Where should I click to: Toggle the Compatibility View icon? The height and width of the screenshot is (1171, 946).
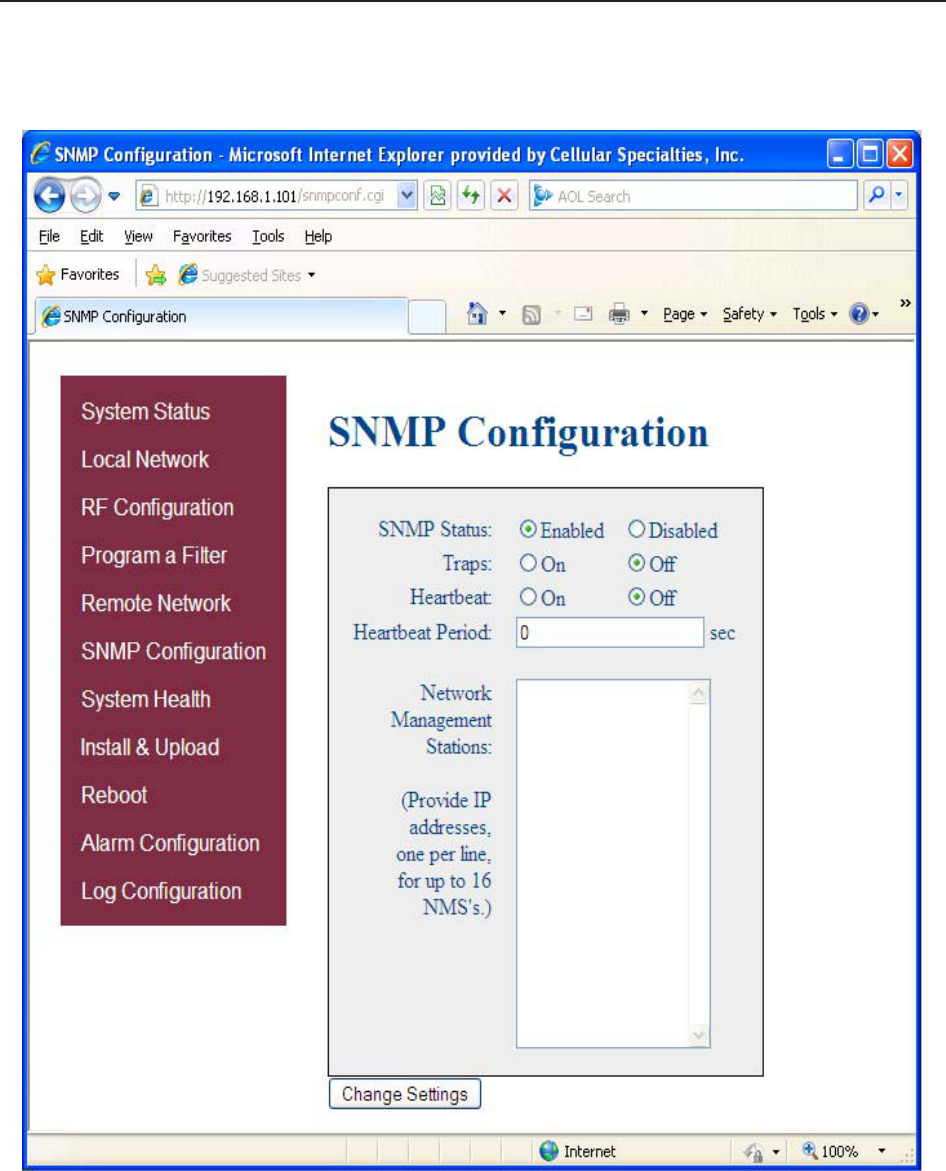(438, 196)
